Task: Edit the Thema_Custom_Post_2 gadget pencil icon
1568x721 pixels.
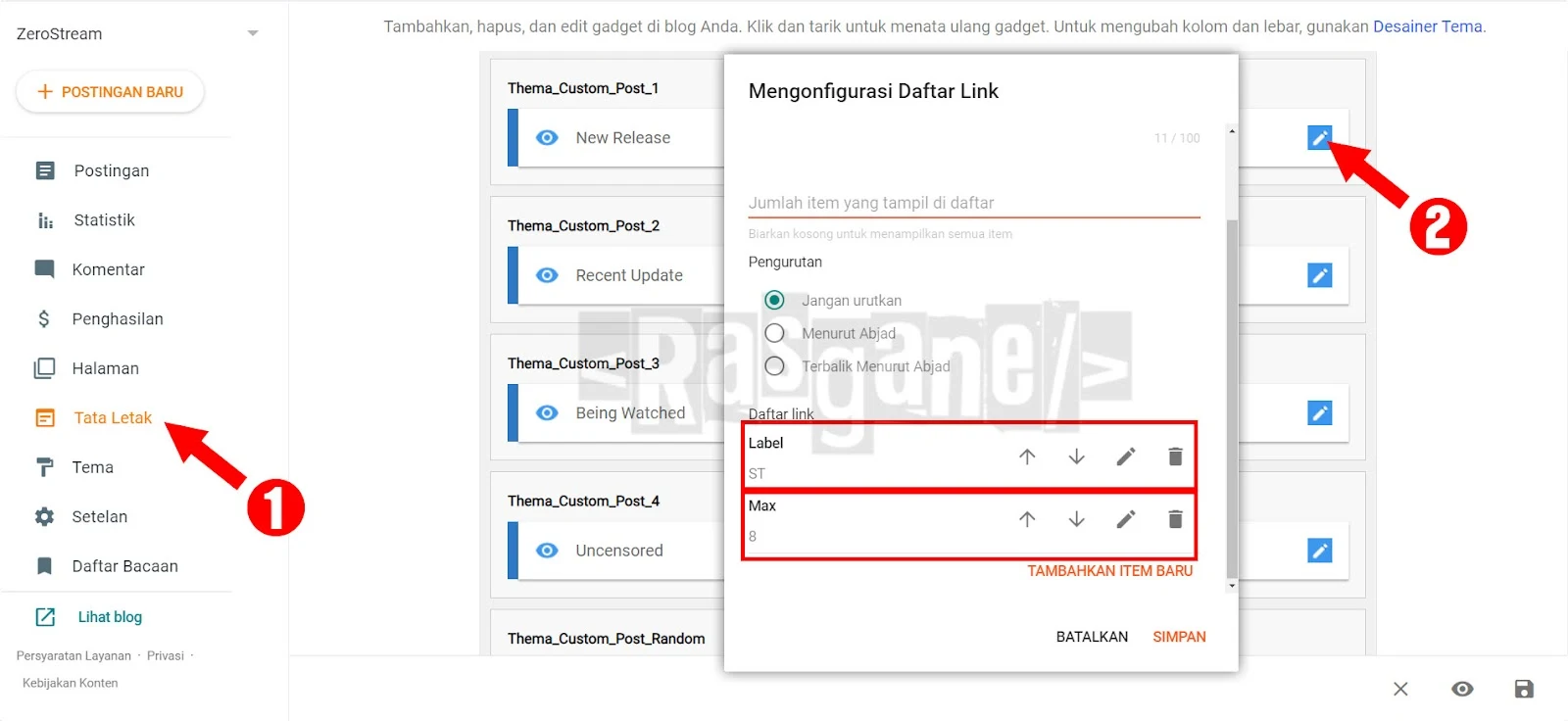Action: (1320, 275)
